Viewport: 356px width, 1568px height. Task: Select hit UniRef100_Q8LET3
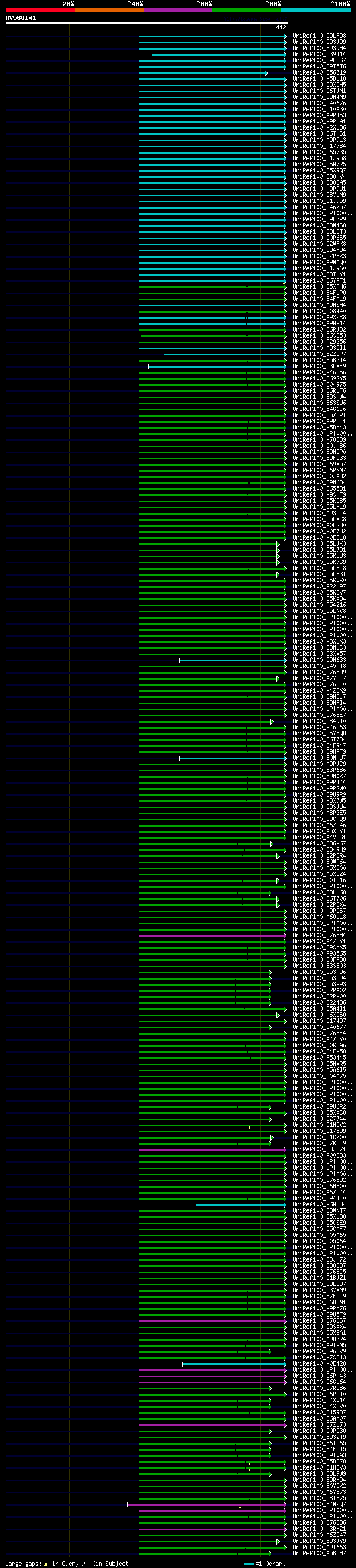[319, 232]
